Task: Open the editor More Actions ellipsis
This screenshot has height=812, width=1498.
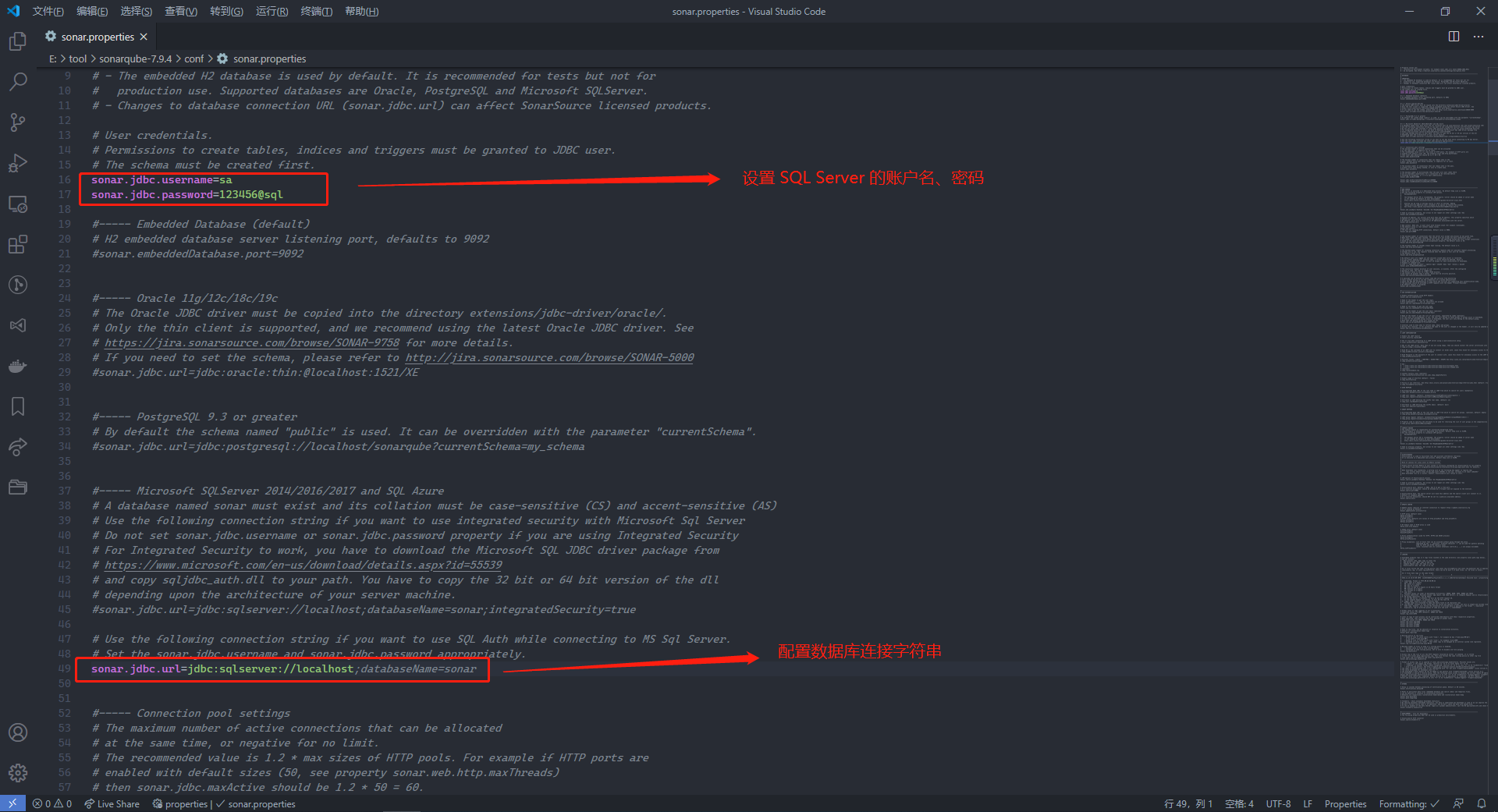Action: (1478, 37)
